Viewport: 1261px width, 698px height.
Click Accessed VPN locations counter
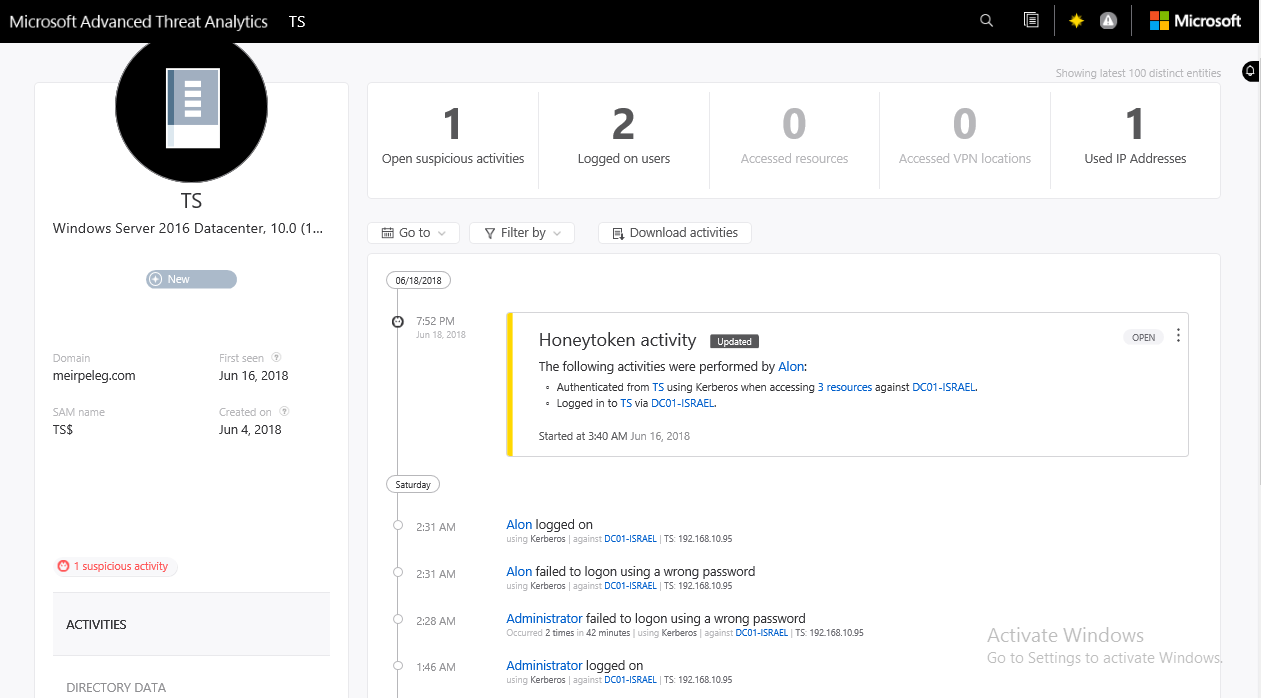(x=965, y=140)
